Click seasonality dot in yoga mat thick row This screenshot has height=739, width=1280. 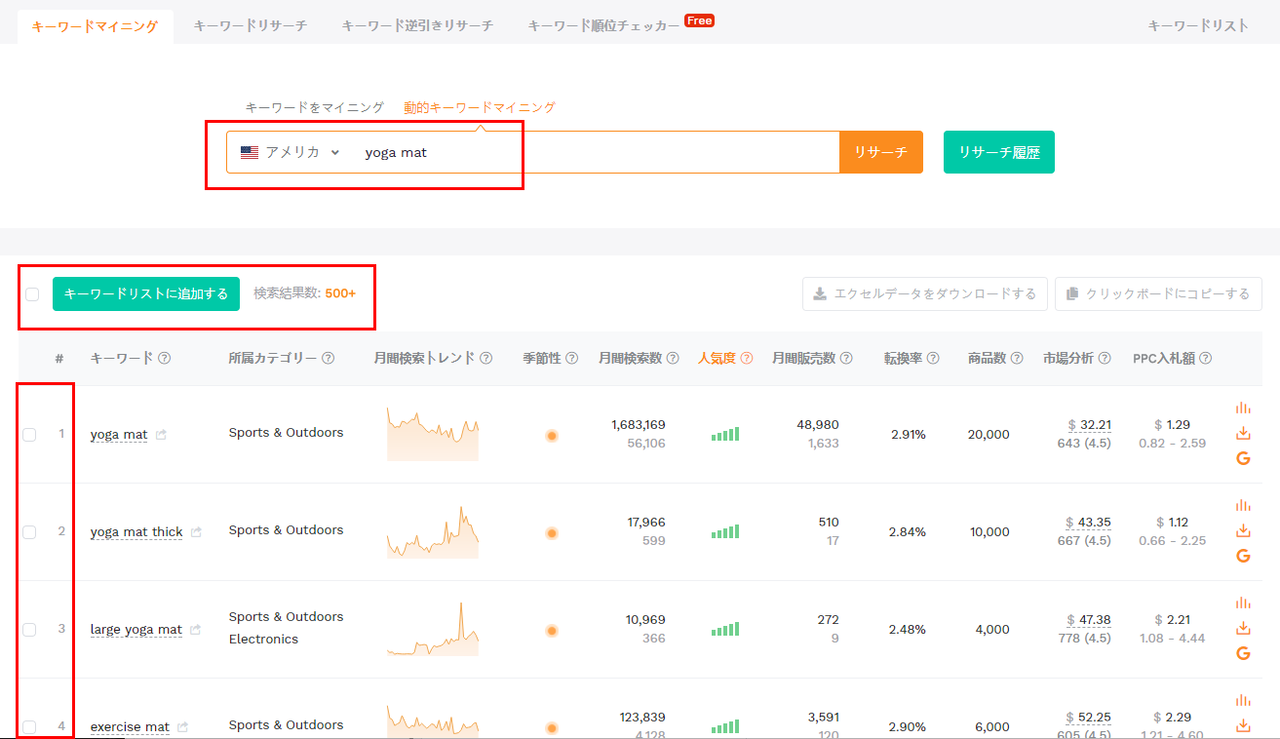tap(551, 533)
